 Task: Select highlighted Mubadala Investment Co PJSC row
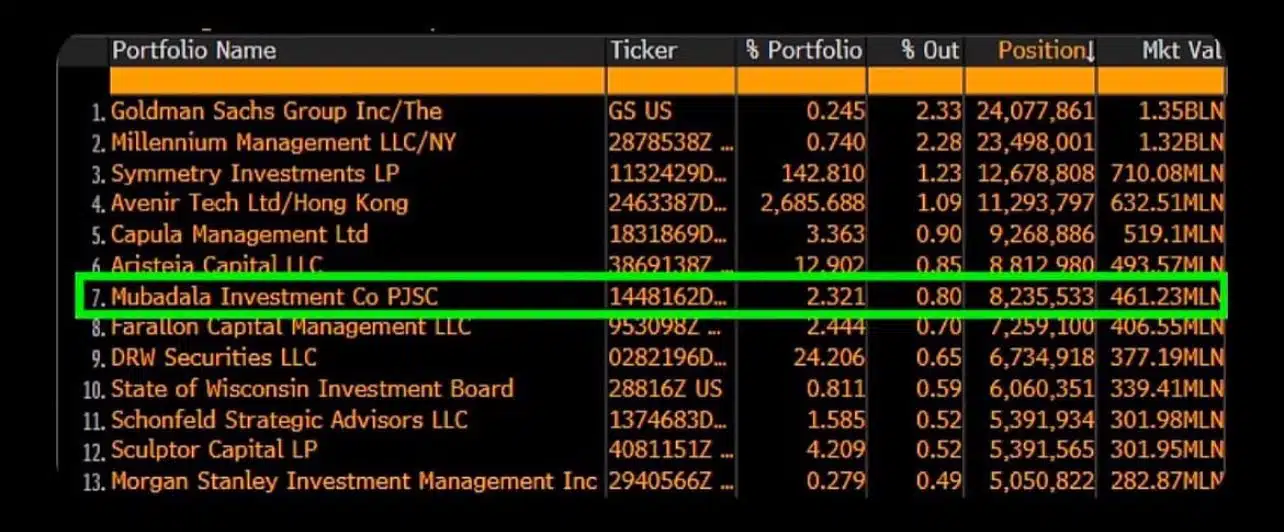point(274,297)
